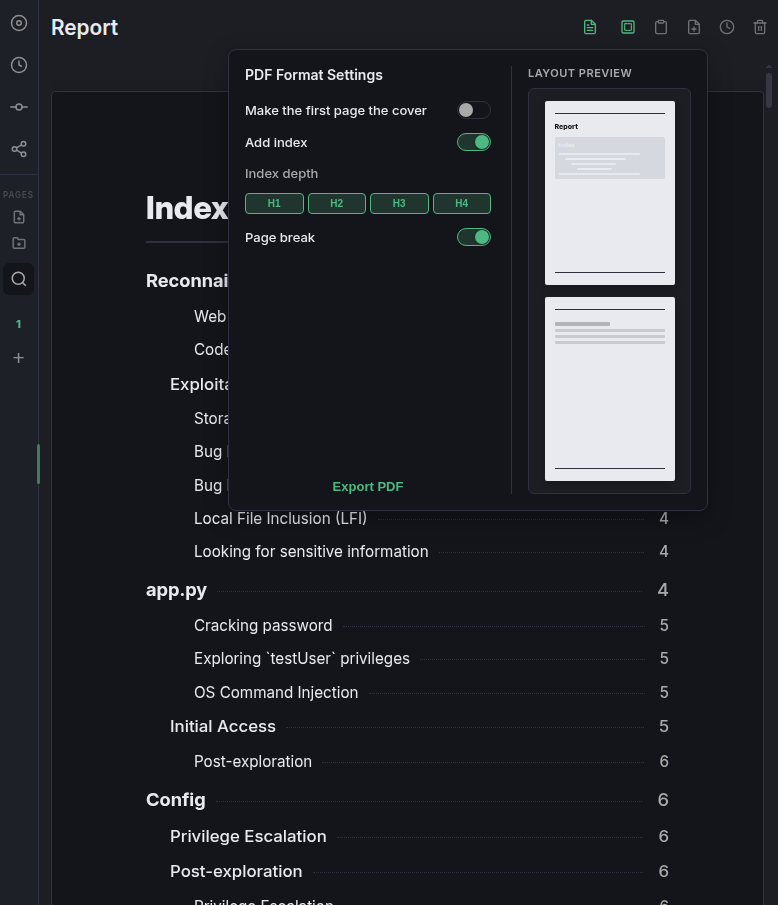This screenshot has height=905, width=778.
Task: Click the plus icon in left sidebar
Action: pyautogui.click(x=18, y=358)
